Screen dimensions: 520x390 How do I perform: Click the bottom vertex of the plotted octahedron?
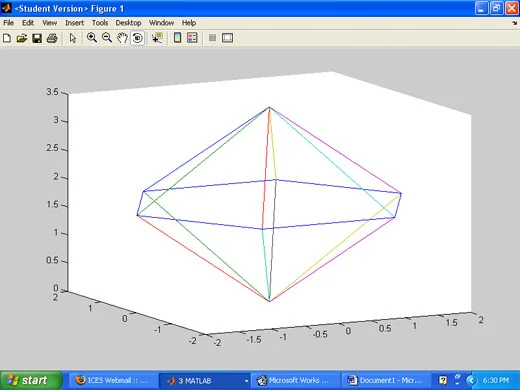(269, 301)
